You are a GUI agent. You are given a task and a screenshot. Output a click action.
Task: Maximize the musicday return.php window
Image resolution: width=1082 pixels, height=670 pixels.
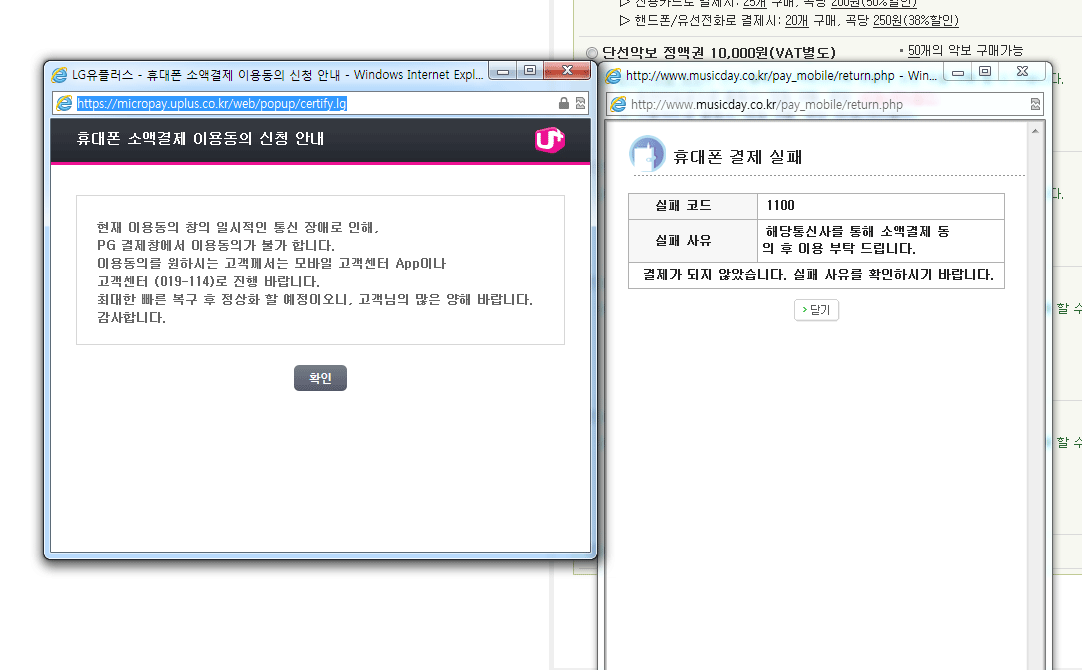985,72
